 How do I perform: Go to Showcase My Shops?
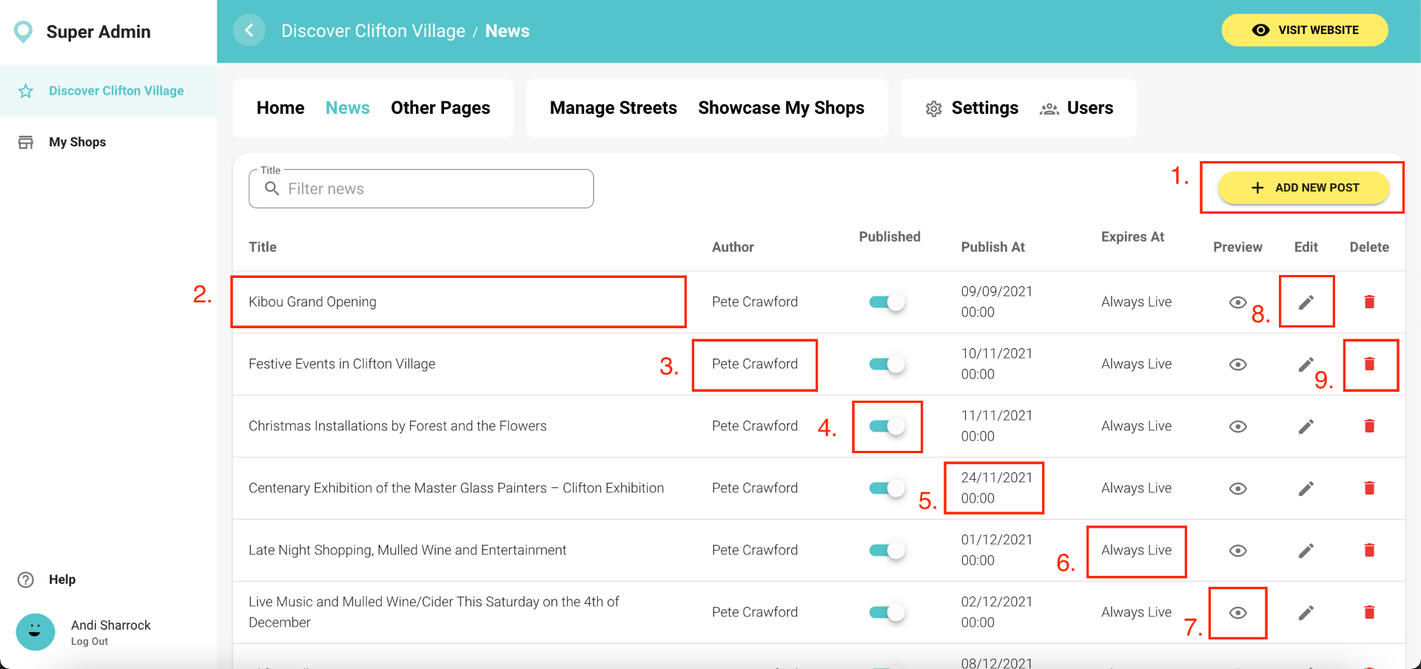pos(781,108)
